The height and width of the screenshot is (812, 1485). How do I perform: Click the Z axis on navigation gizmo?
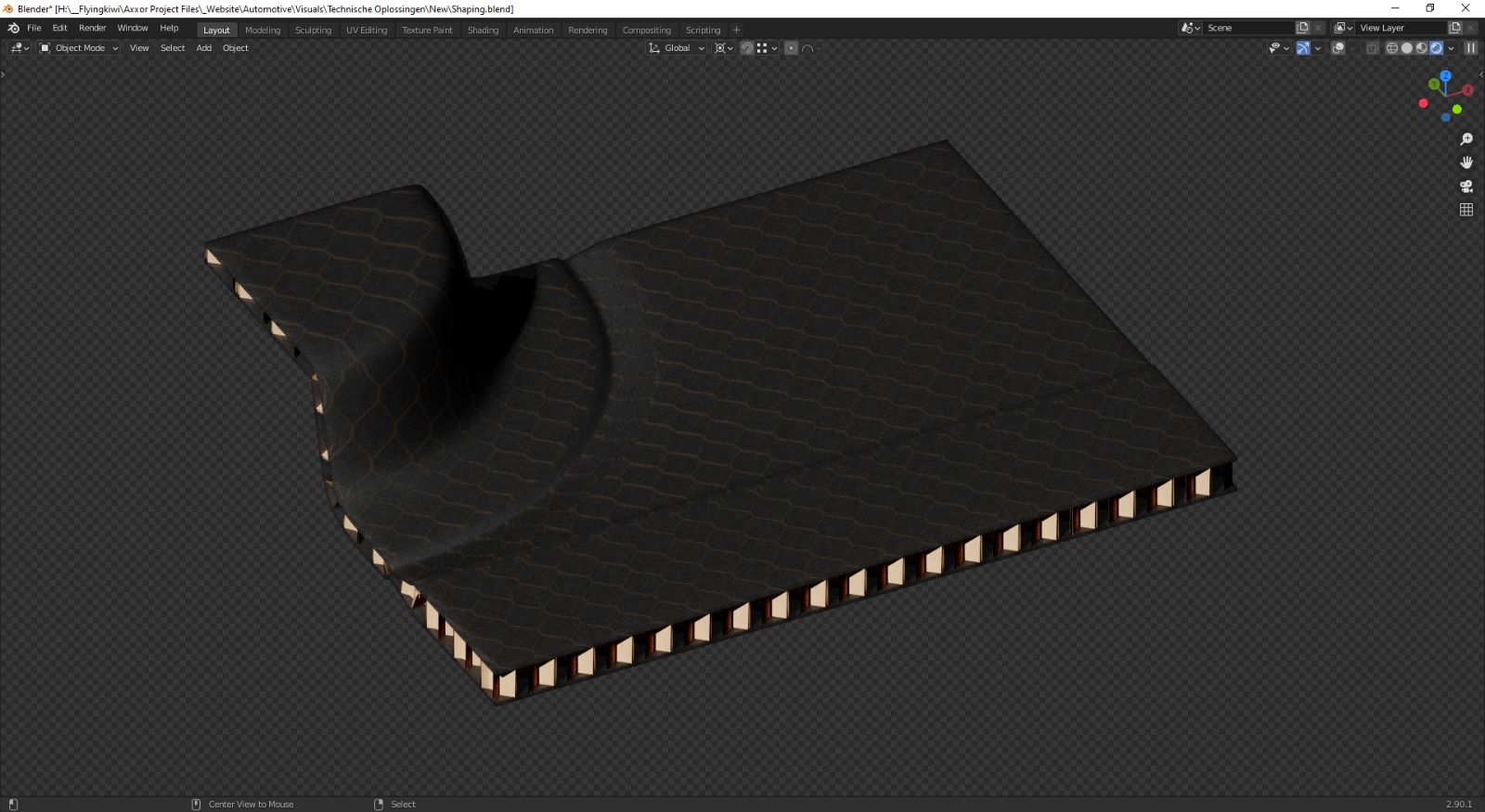pyautogui.click(x=1445, y=75)
